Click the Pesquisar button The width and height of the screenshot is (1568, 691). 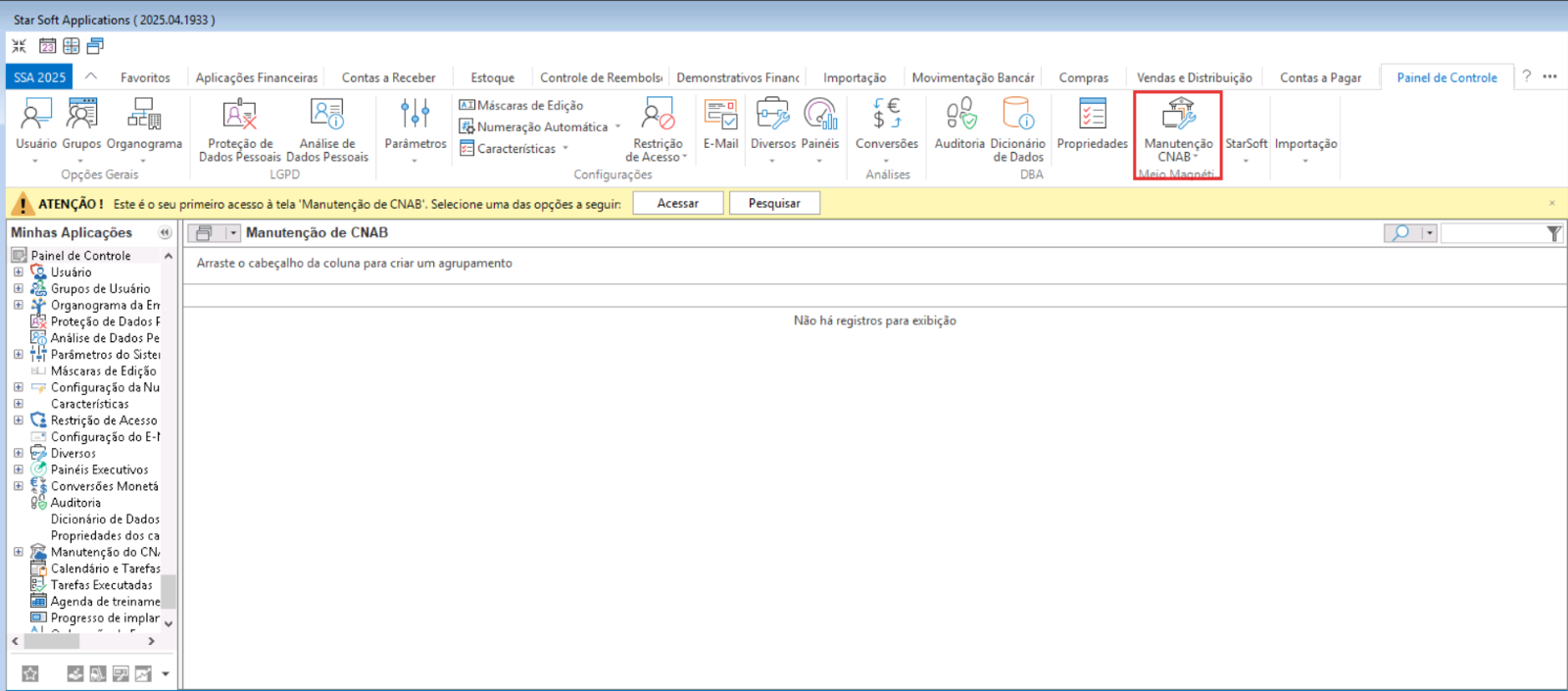(x=774, y=203)
